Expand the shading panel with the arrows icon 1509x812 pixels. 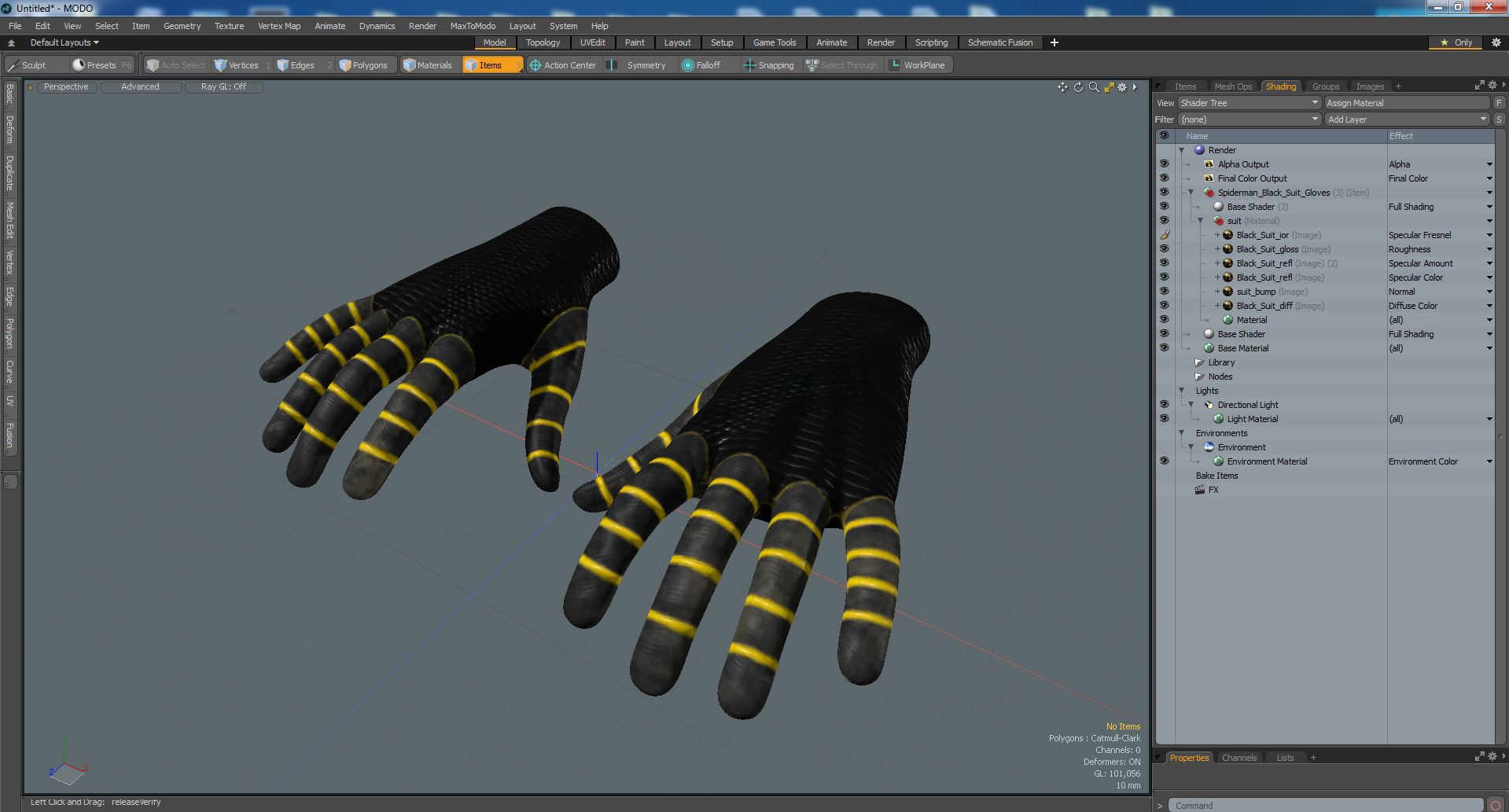point(1479,85)
